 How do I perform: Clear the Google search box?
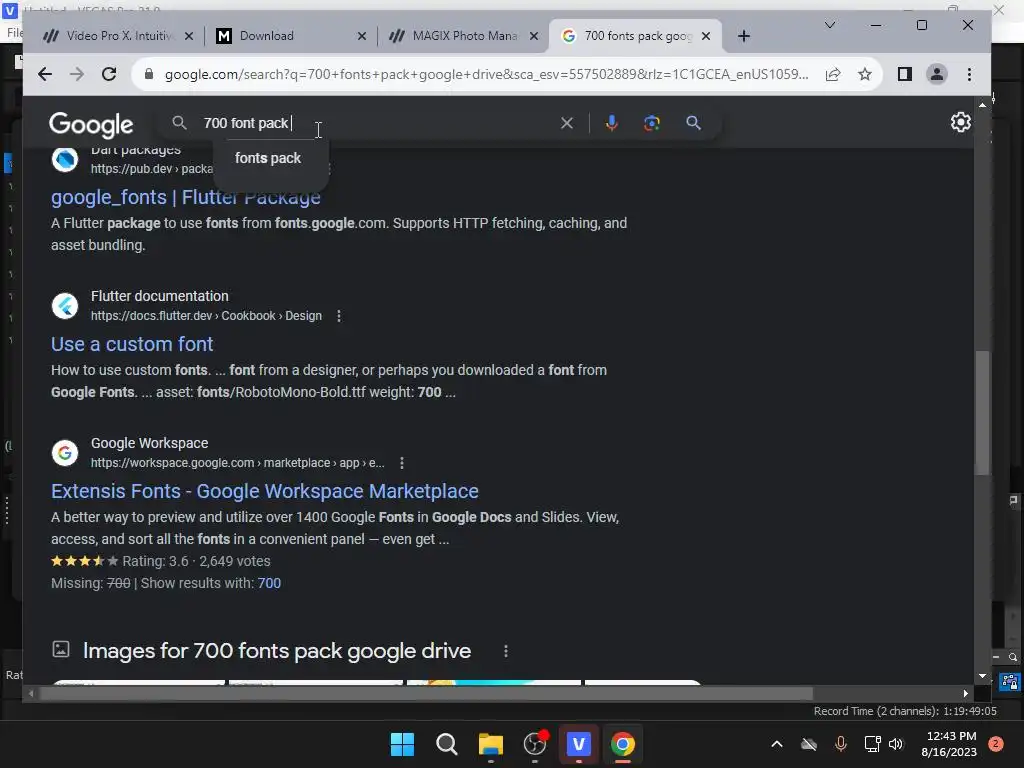567,123
